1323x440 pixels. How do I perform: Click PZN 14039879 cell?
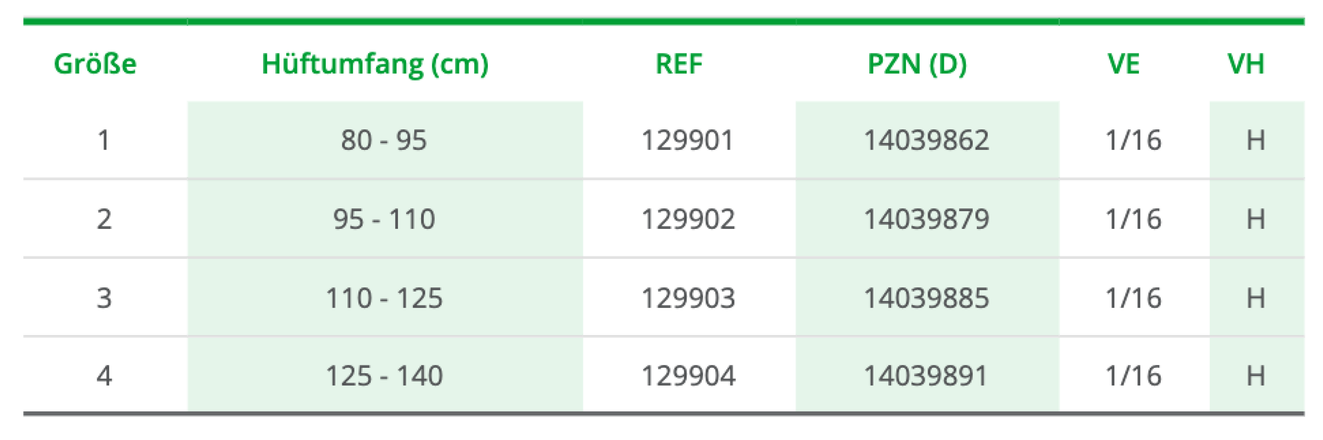(926, 219)
